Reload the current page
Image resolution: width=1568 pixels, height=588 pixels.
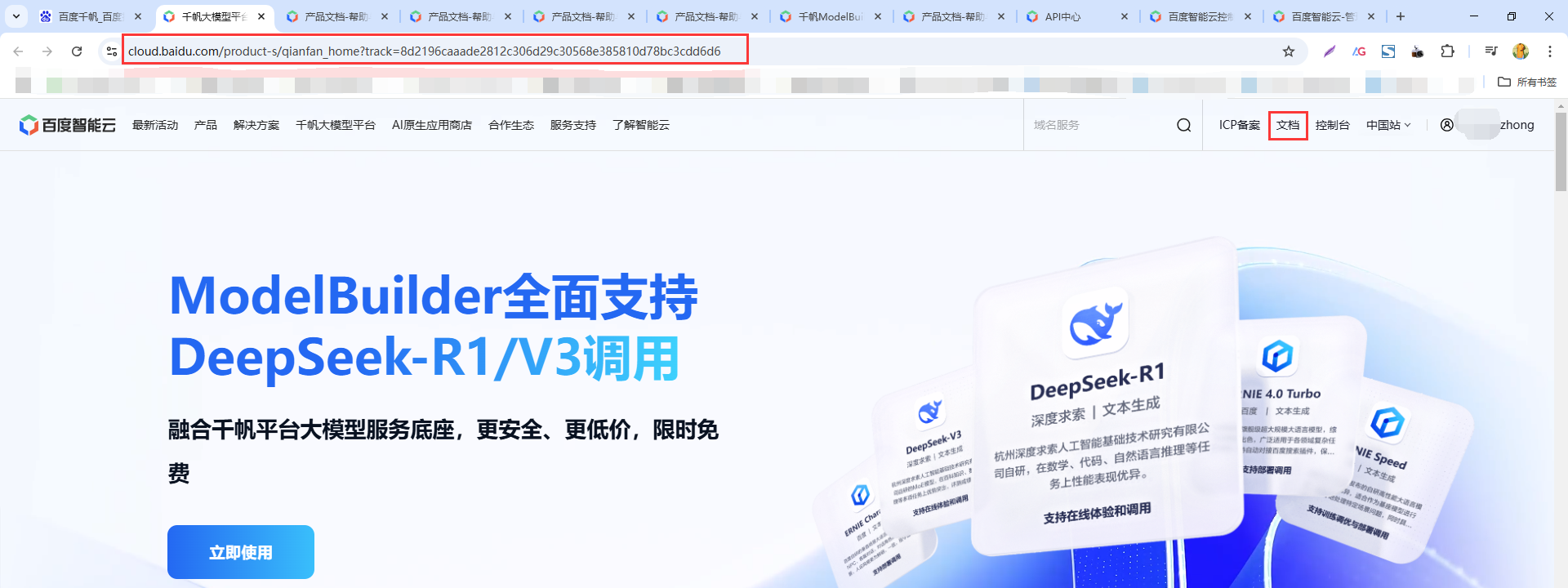77,51
